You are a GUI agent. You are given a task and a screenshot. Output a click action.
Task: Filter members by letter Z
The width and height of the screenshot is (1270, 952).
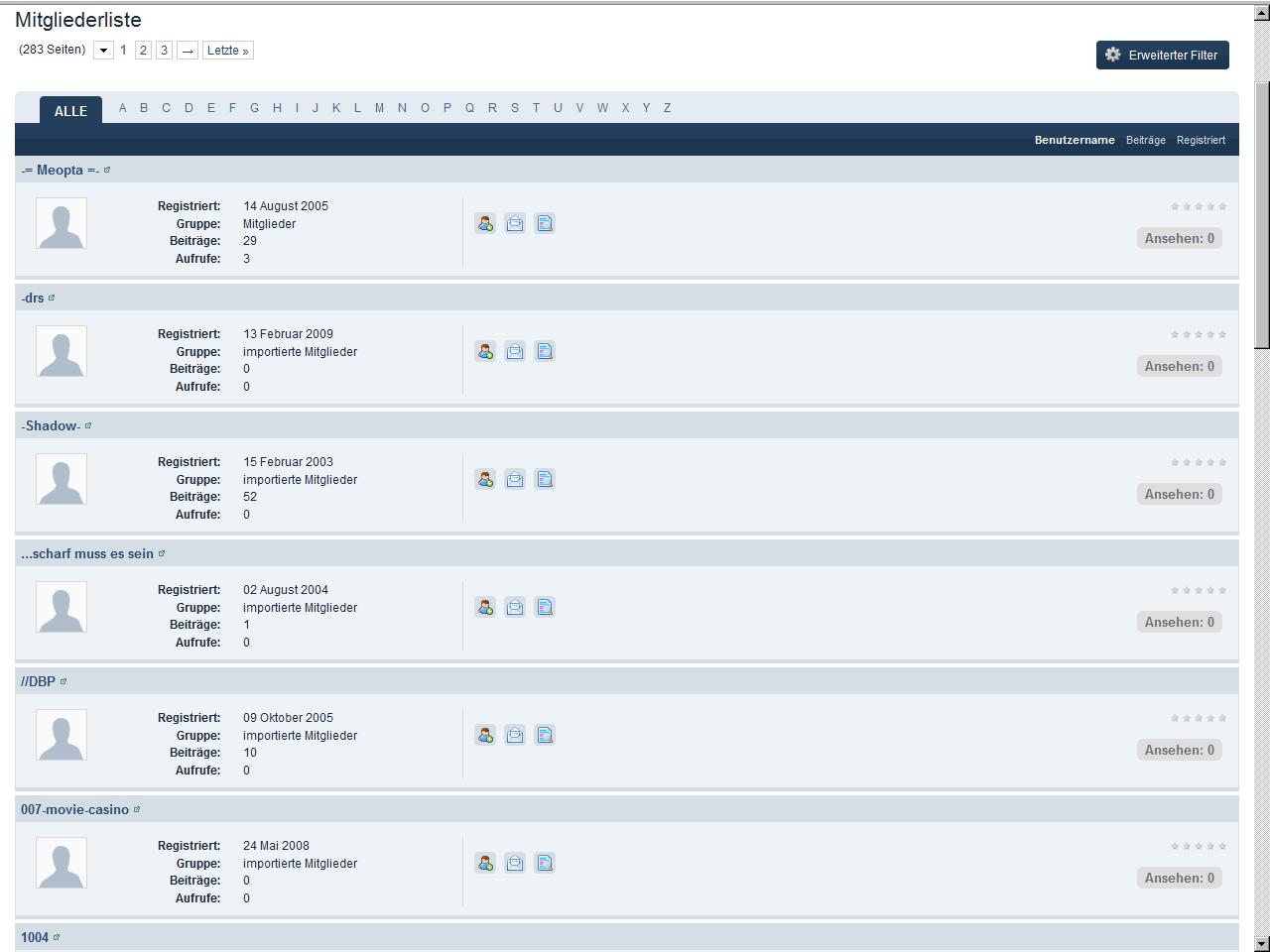(x=667, y=108)
